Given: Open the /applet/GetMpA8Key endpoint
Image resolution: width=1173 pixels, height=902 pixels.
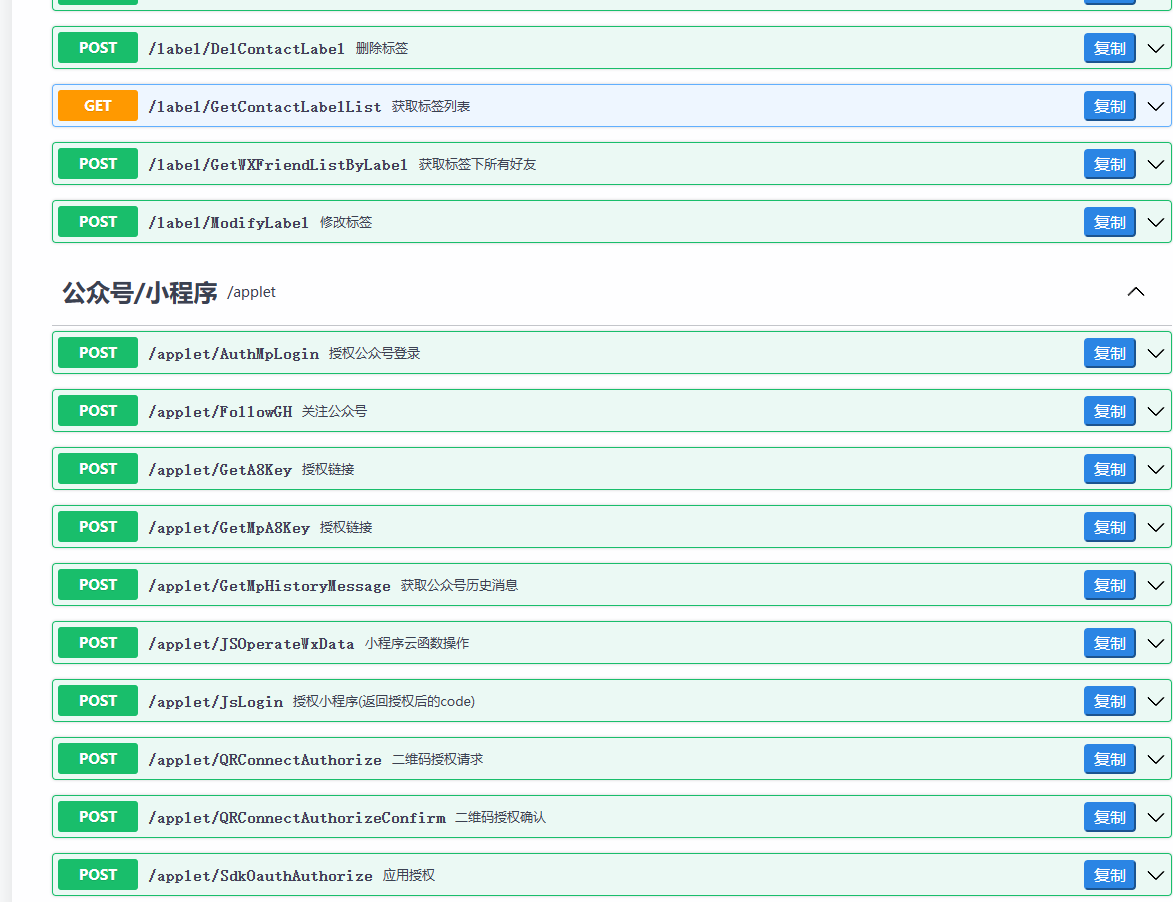Looking at the screenshot, I should pyautogui.click(x=229, y=528).
